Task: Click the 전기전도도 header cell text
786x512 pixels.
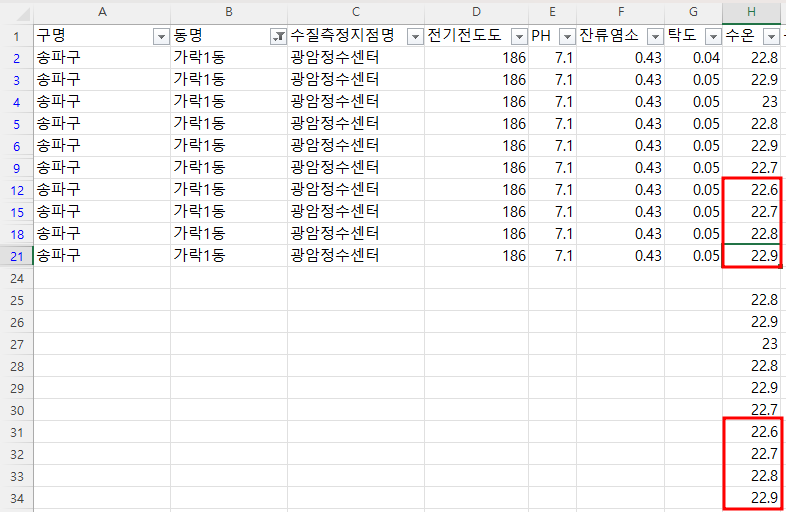Action: tap(464, 36)
